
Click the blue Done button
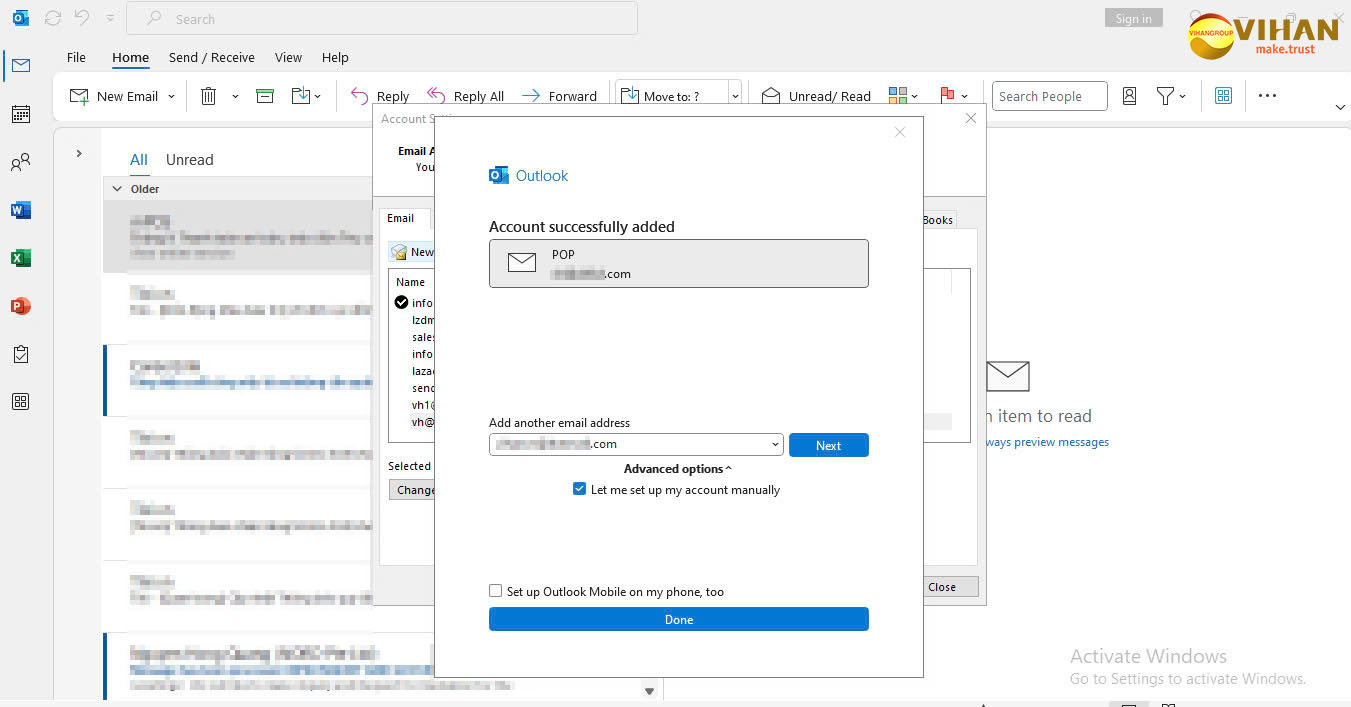(678, 619)
